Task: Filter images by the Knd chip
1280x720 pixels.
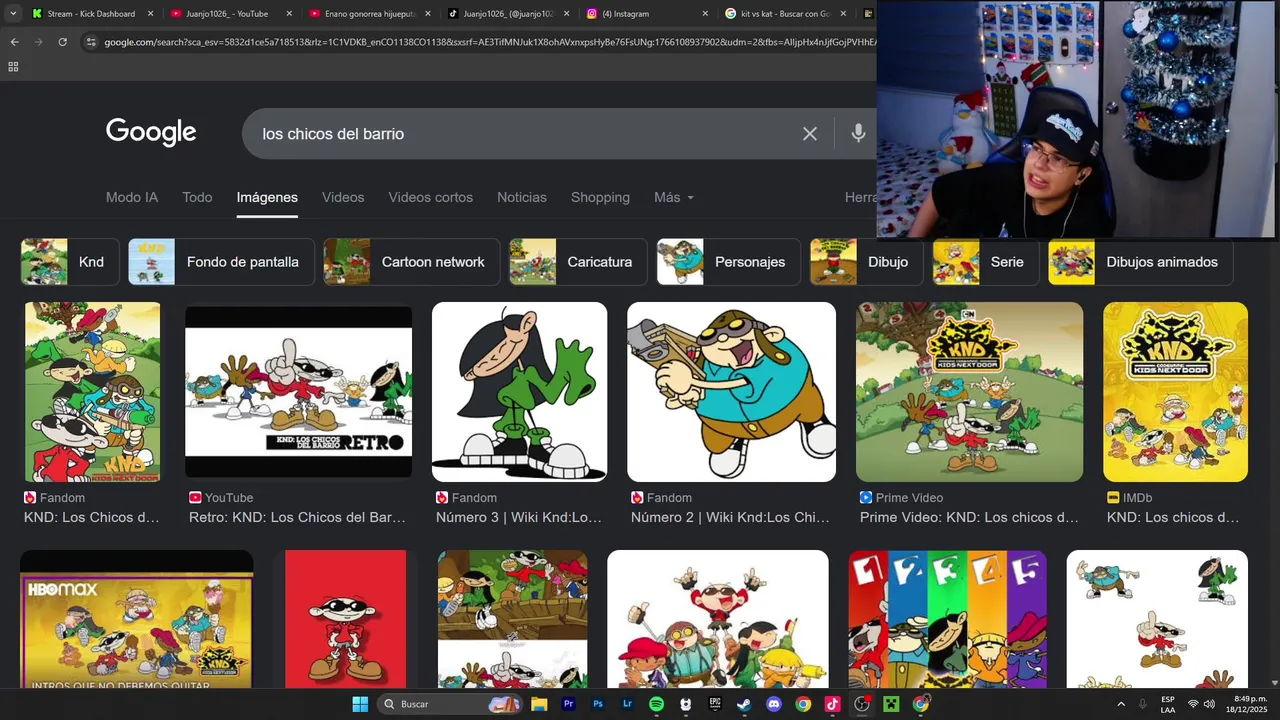Action: pos(70,262)
